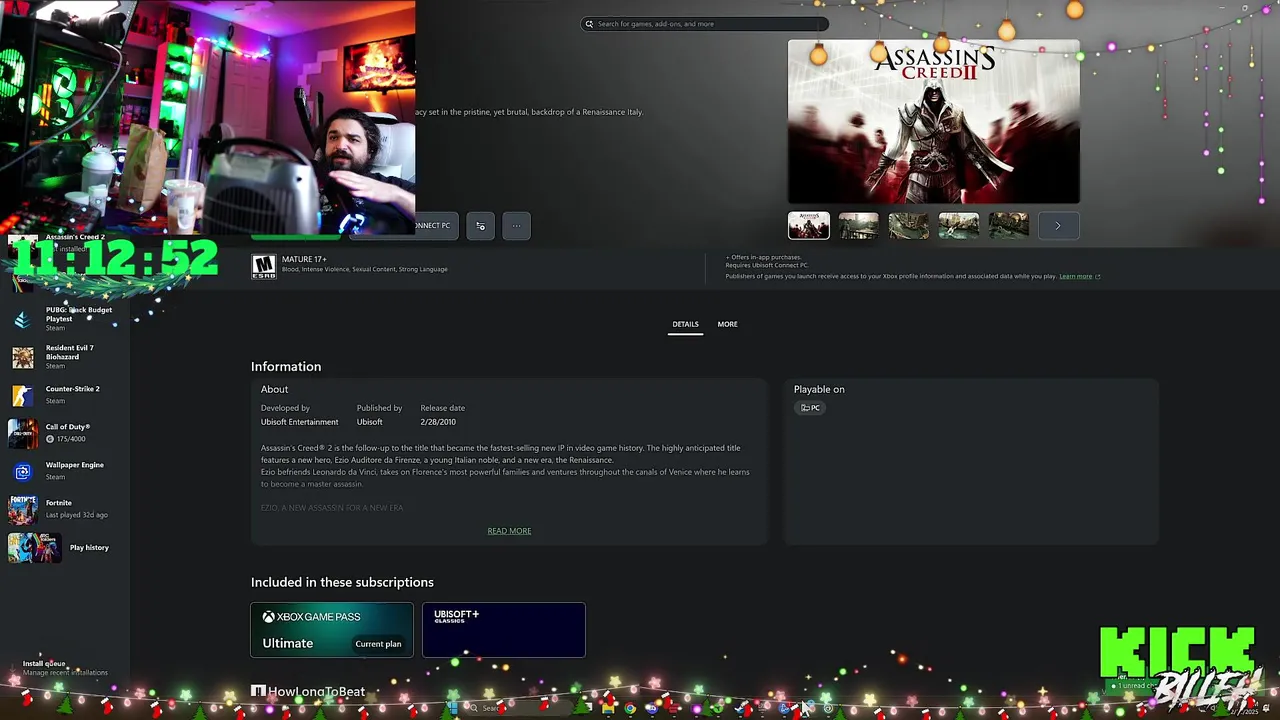Open the manage game settings icon button
This screenshot has width=1280, height=720.
tap(480, 226)
